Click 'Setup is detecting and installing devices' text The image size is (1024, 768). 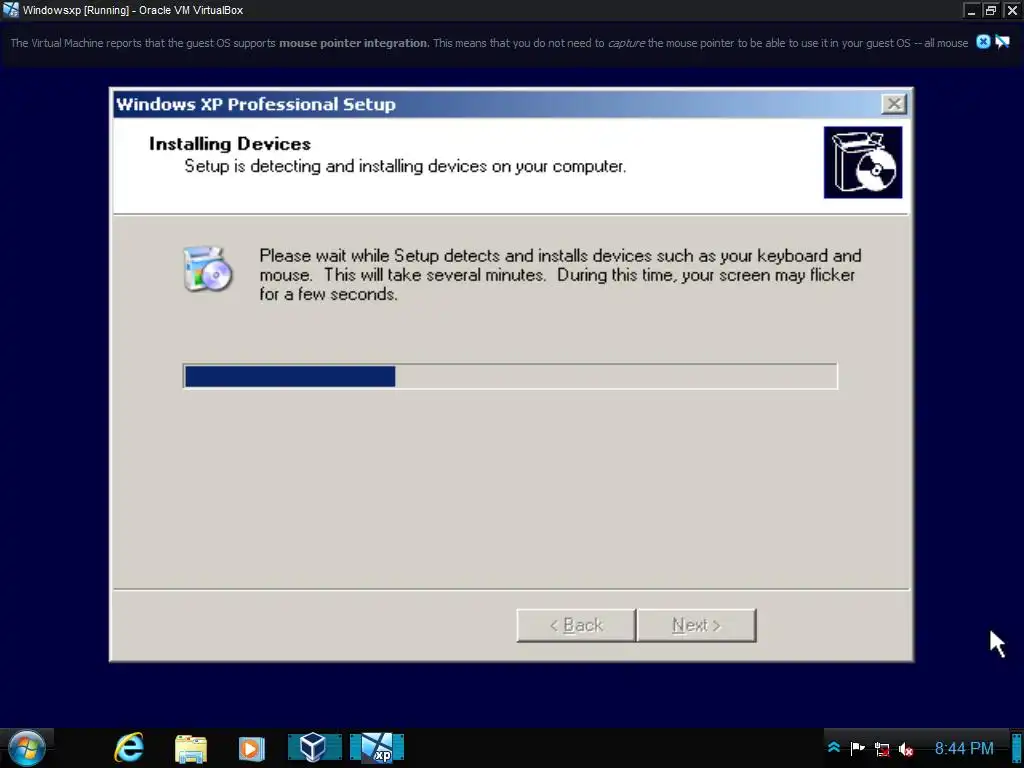pyautogui.click(x=405, y=167)
